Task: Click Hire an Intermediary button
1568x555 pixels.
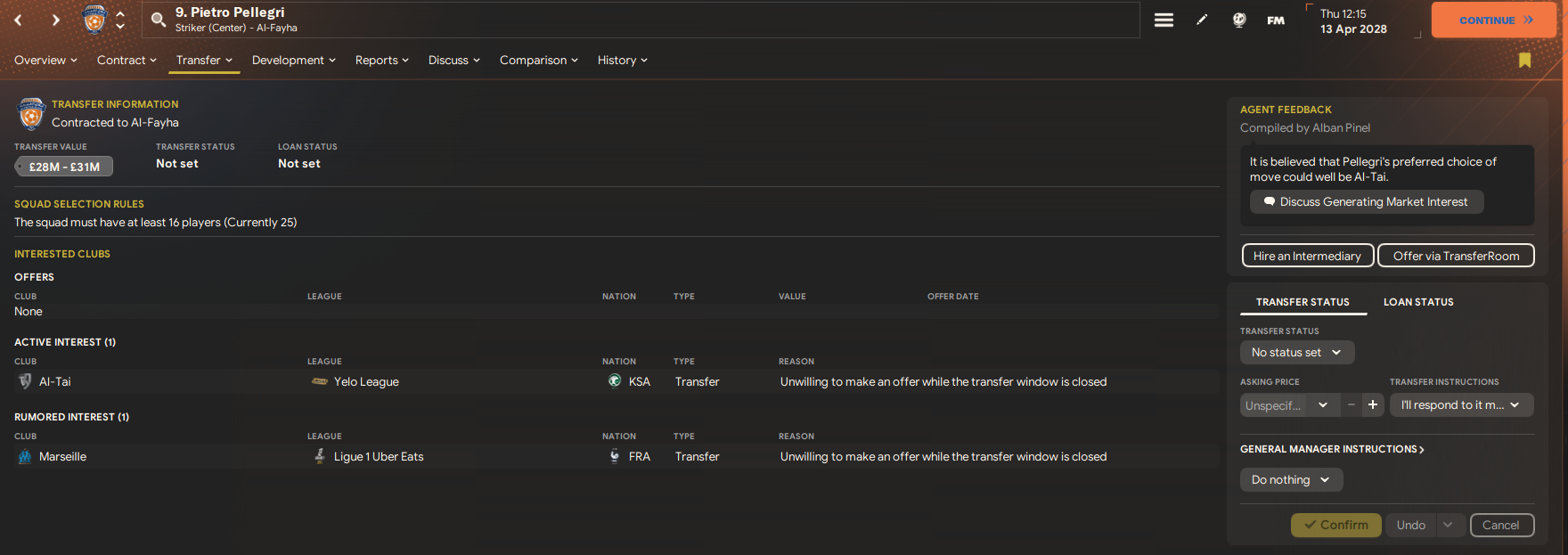Action: pyautogui.click(x=1308, y=256)
